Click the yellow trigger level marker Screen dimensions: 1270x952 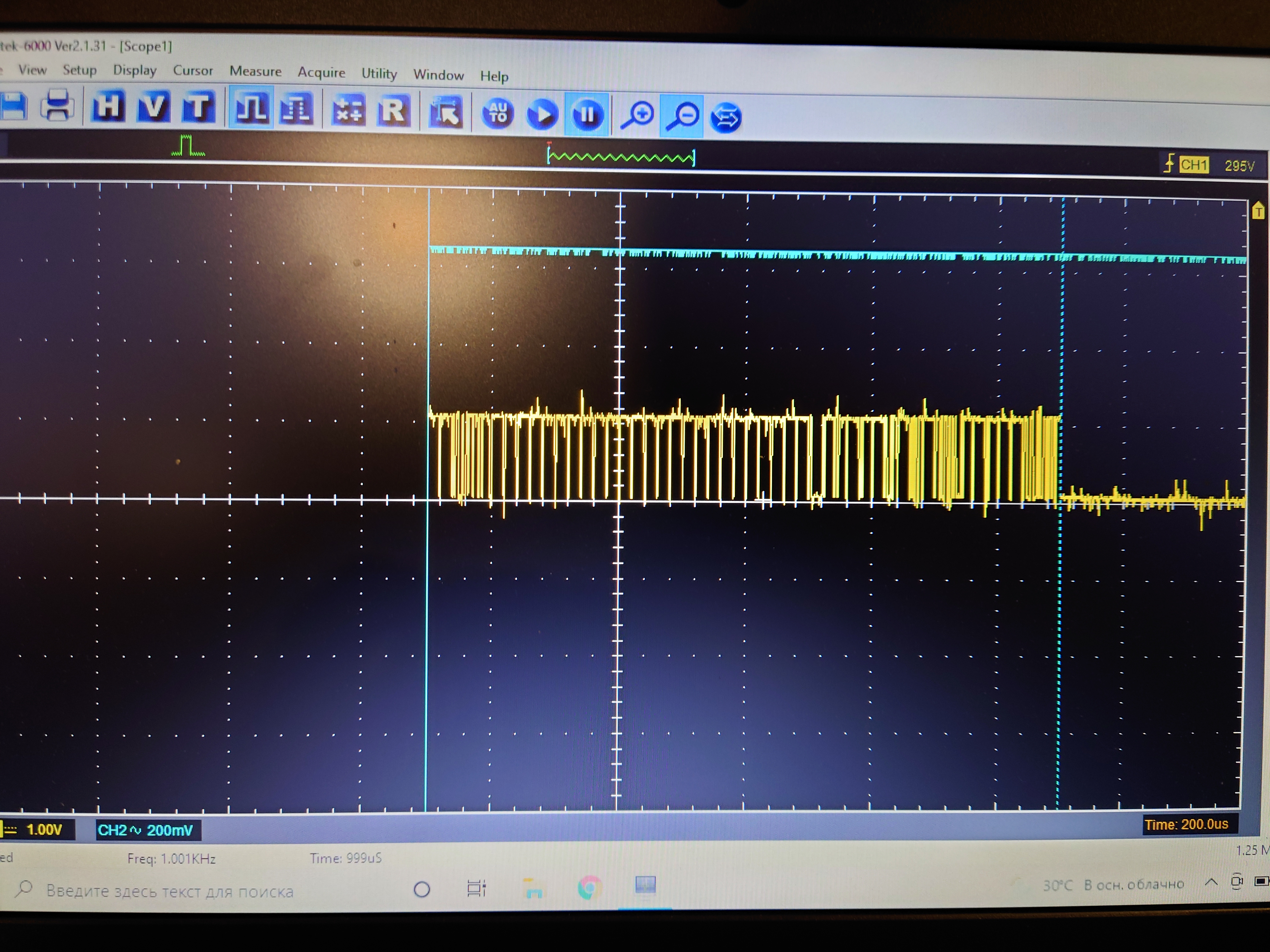tap(1258, 211)
